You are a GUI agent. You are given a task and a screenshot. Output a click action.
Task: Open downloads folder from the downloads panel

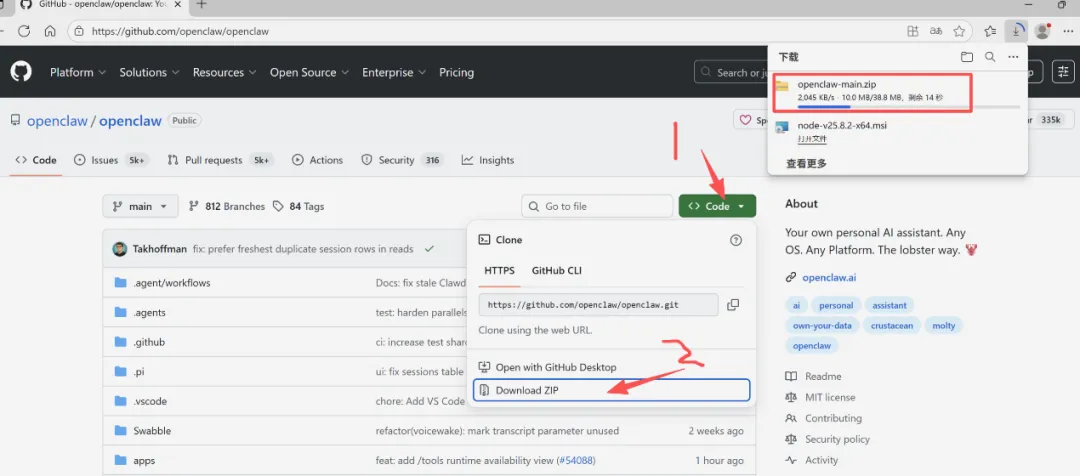[x=967, y=57]
